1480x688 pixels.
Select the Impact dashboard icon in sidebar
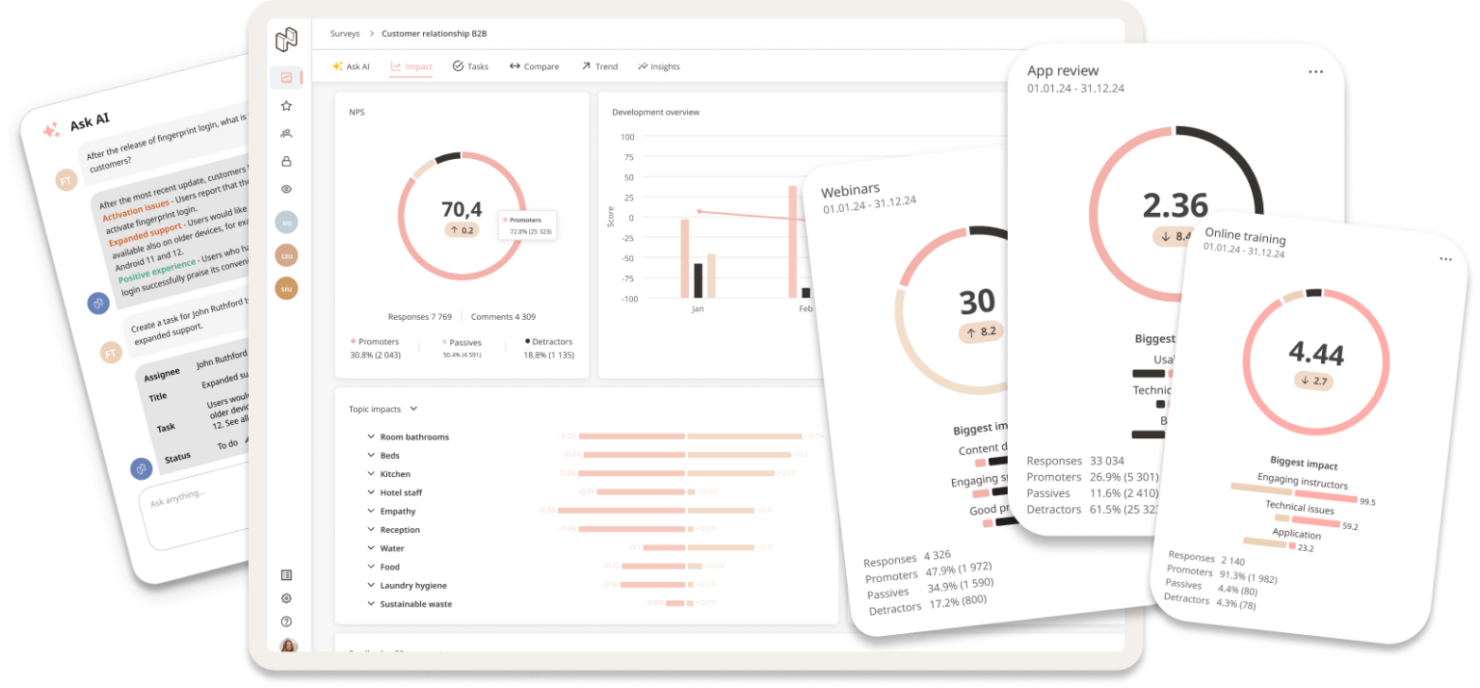pos(287,77)
